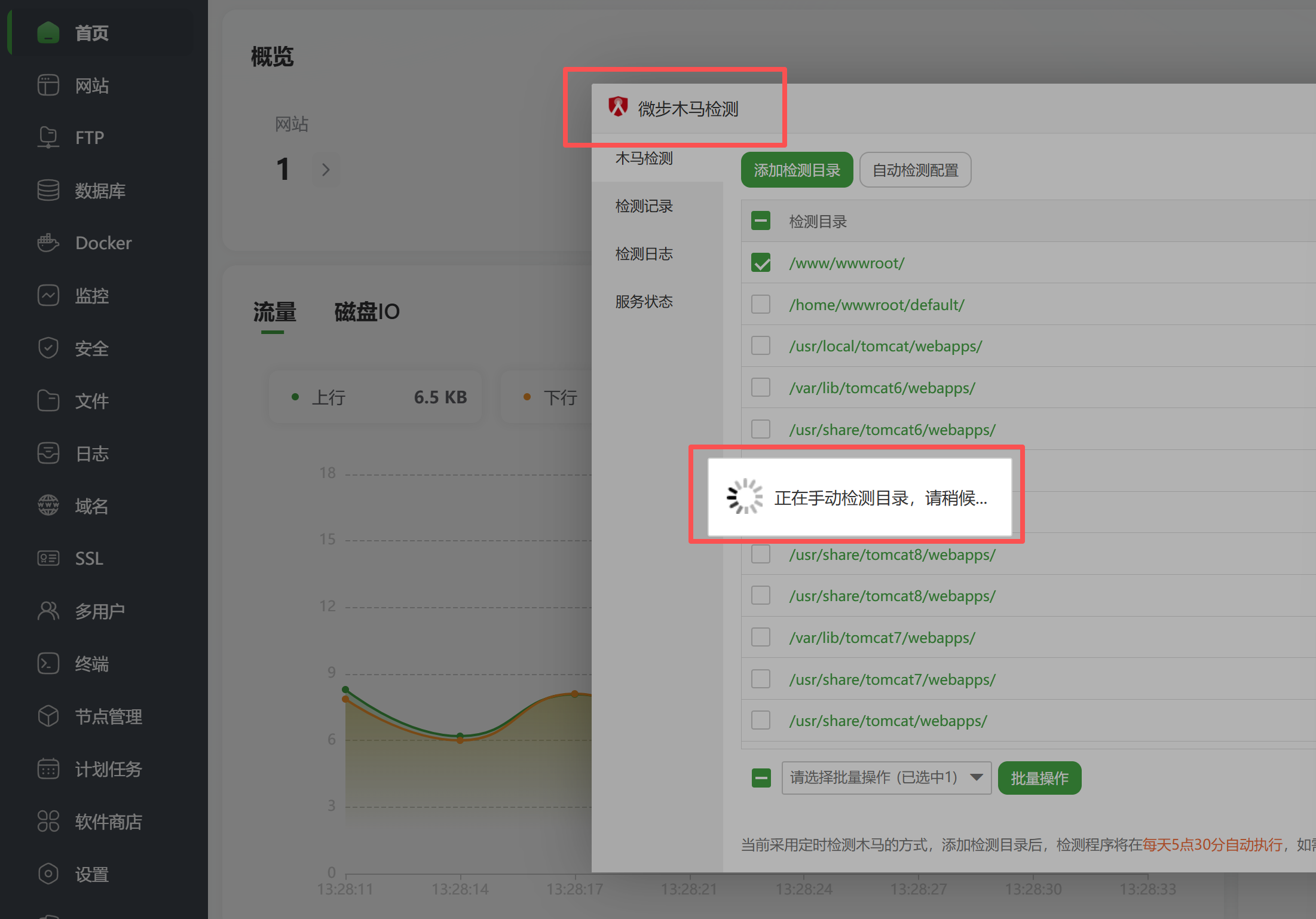Open the software store icon
The image size is (1316, 919).
pos(48,822)
